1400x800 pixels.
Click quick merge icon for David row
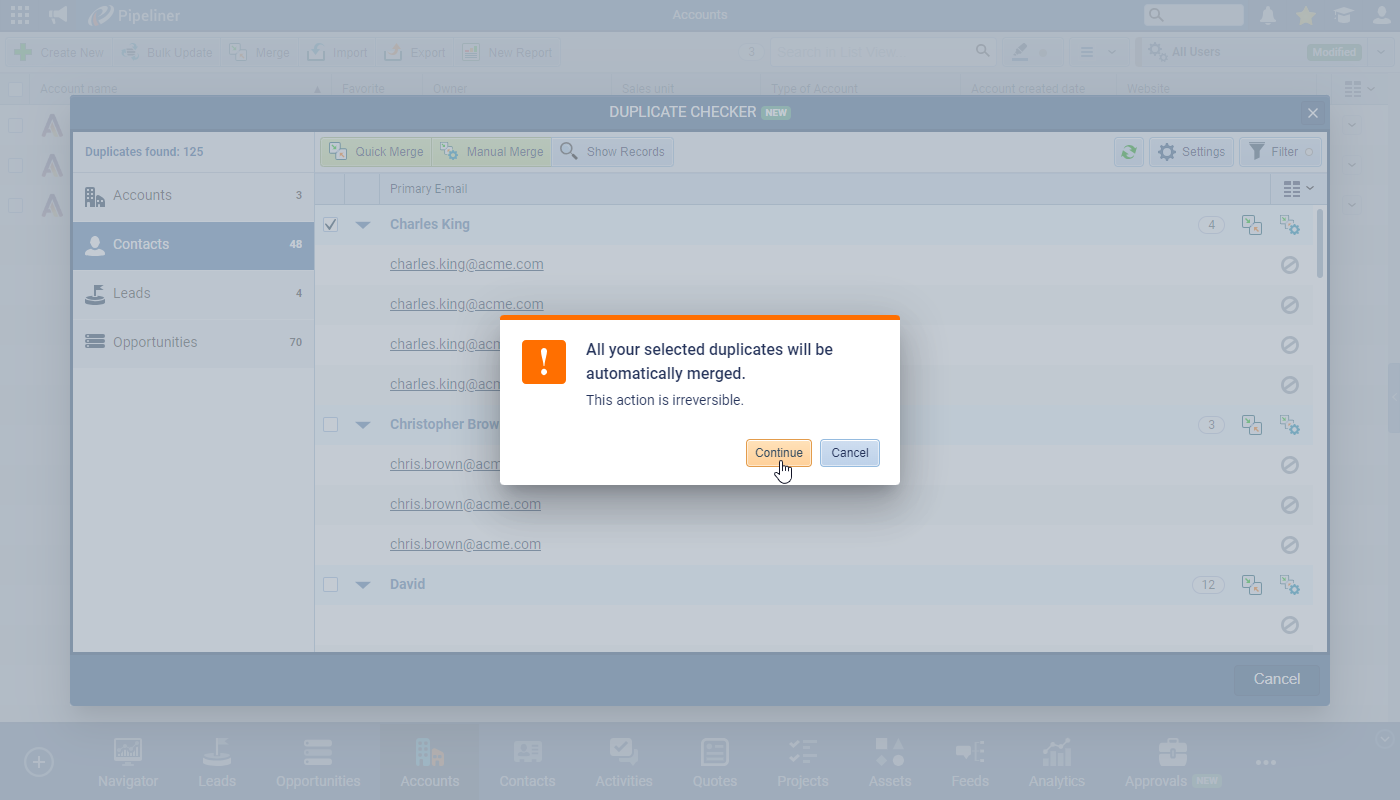point(1251,585)
